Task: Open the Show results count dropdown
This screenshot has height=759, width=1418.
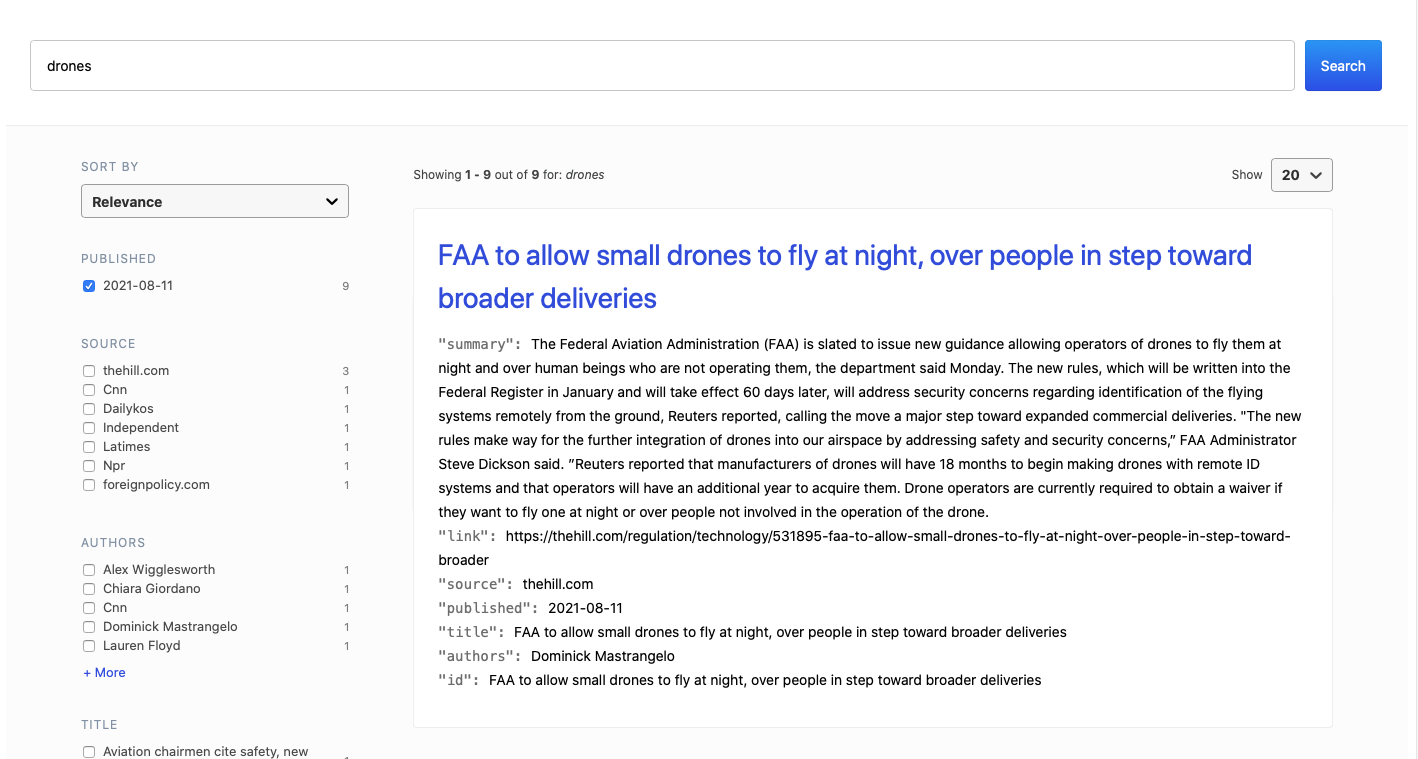Action: click(x=1300, y=174)
